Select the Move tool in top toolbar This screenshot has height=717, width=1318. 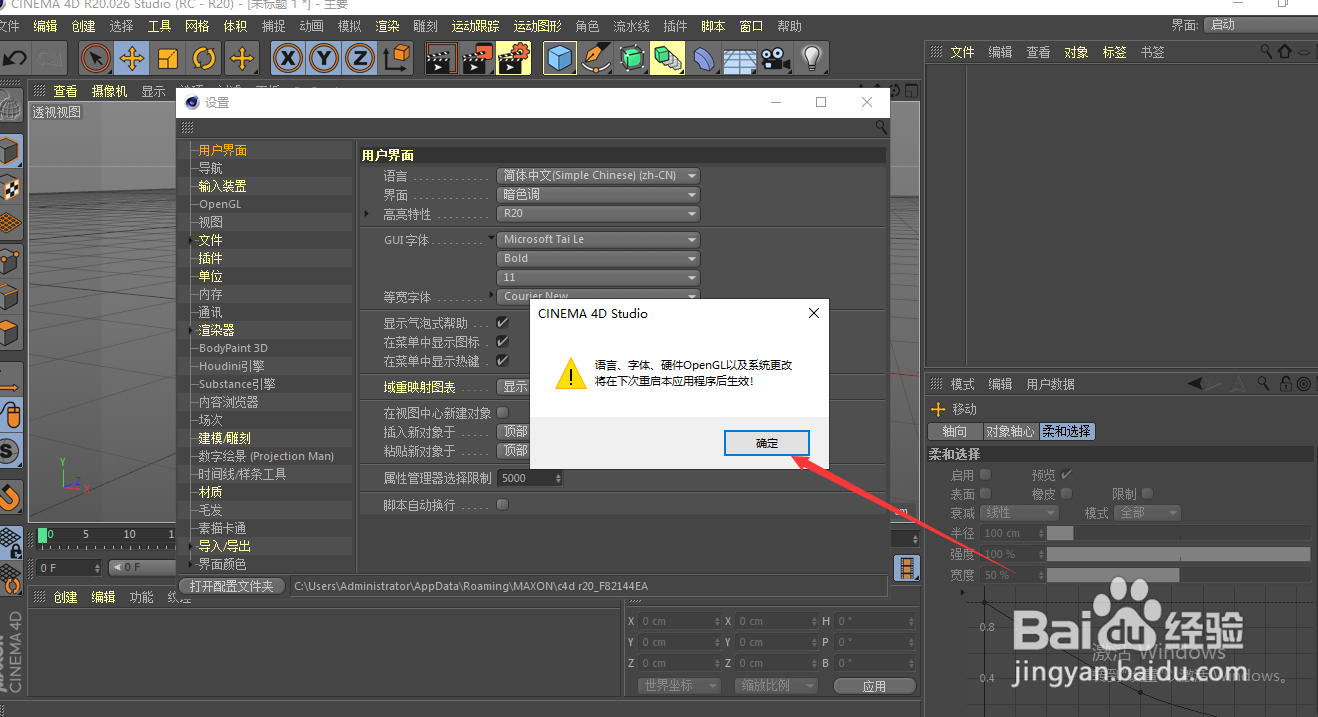[x=132, y=59]
